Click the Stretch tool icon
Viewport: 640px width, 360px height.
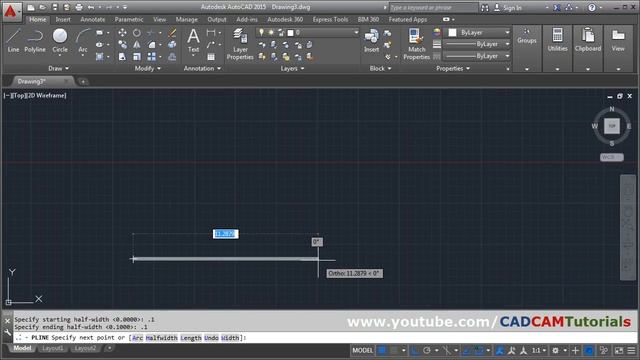[122, 57]
